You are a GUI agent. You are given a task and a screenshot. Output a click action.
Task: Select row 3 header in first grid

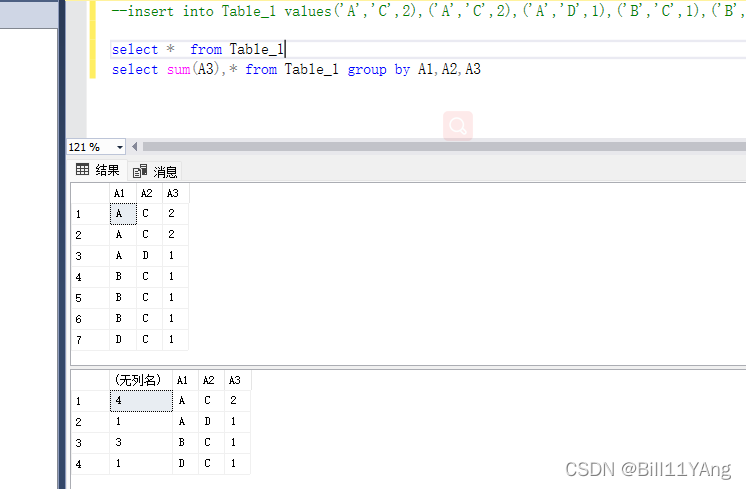(90, 256)
